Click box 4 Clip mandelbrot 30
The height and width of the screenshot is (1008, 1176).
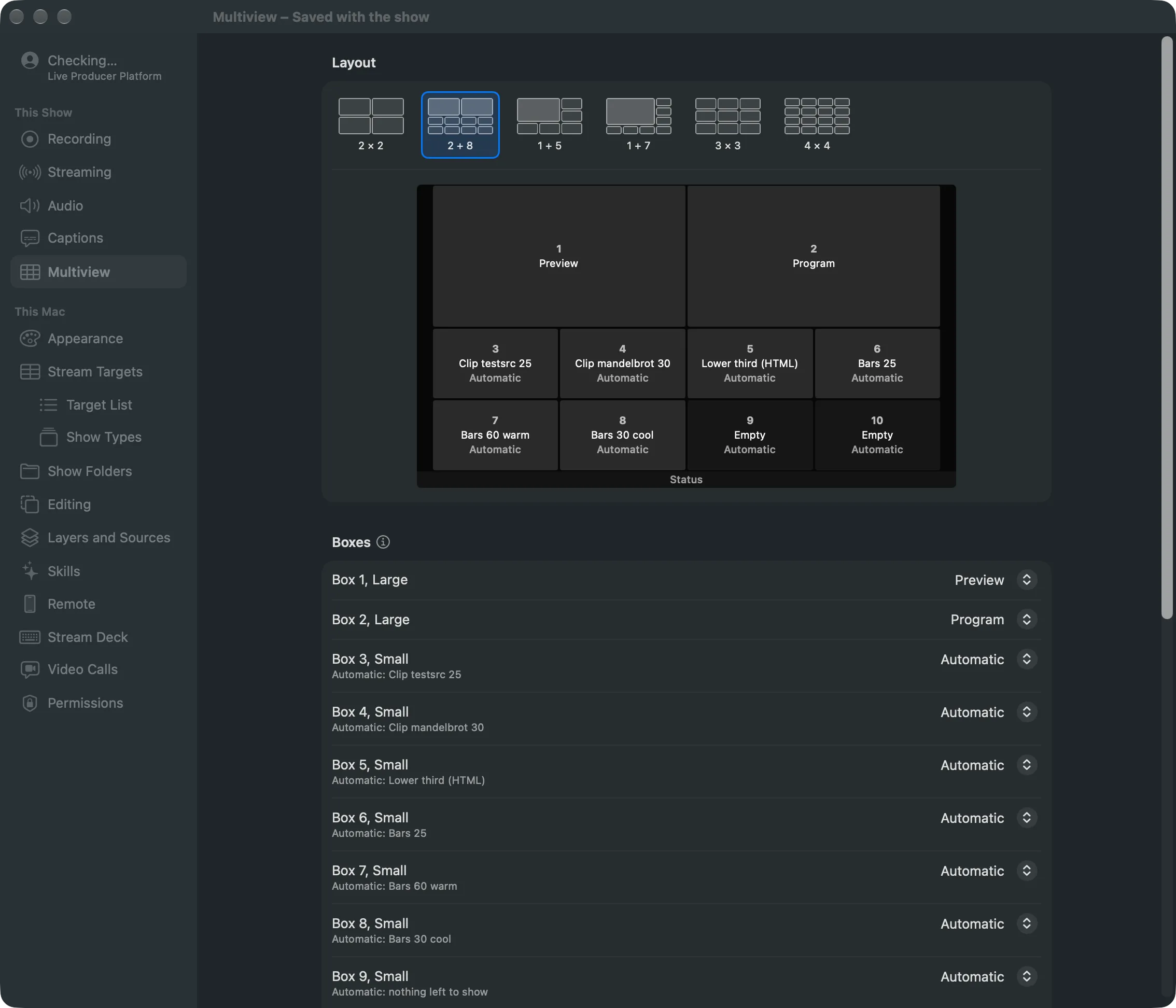pos(623,363)
